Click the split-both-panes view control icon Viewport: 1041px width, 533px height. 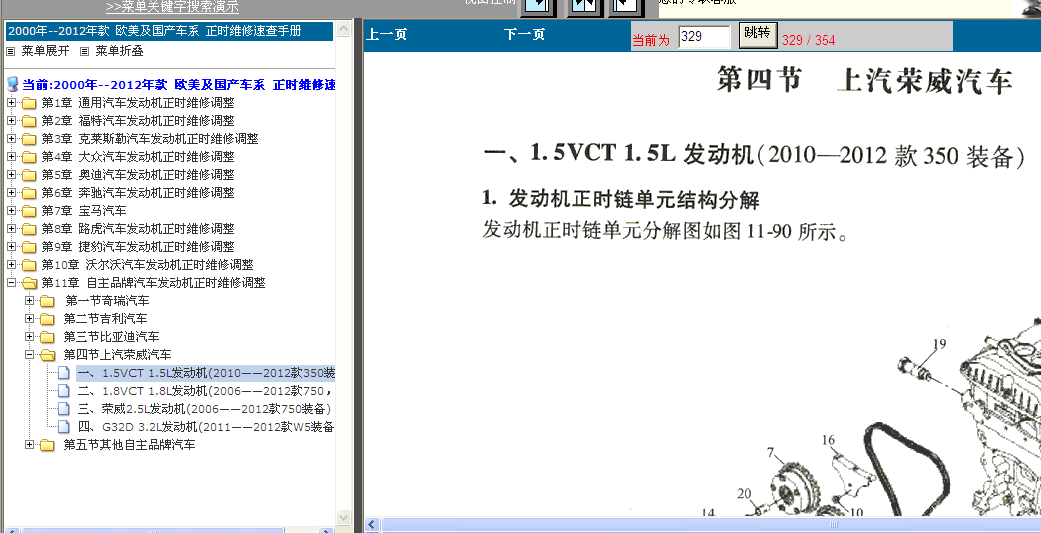(x=584, y=7)
